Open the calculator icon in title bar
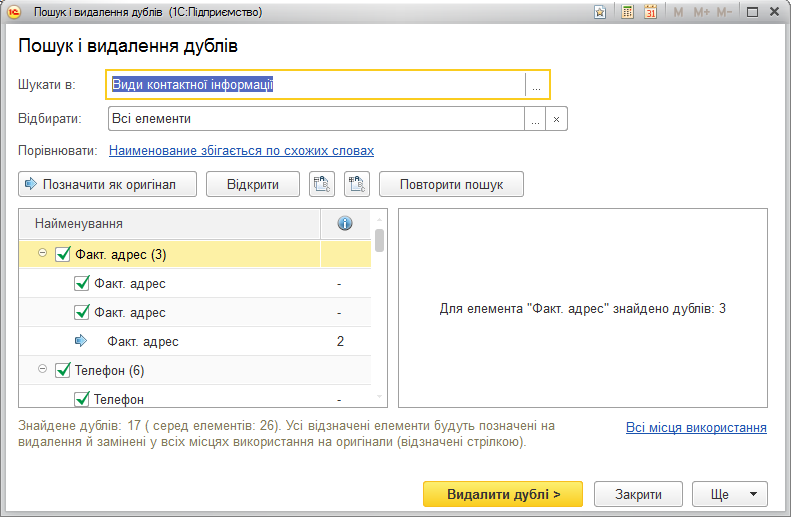The image size is (791, 517). [x=628, y=12]
